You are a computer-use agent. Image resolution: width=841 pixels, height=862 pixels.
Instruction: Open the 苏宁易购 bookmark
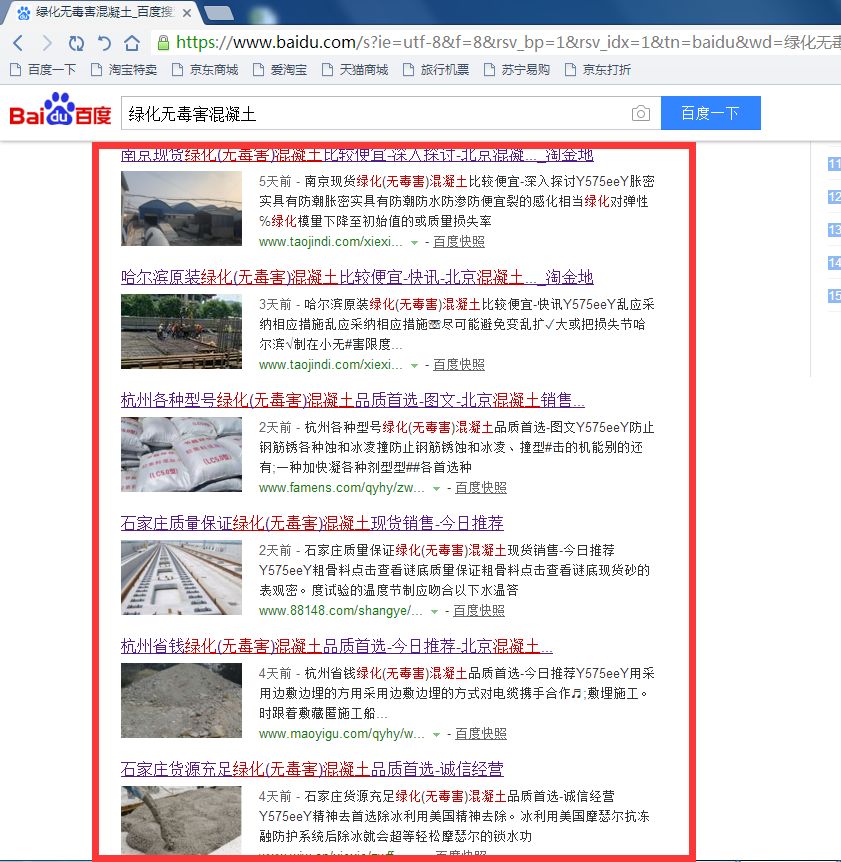click(x=517, y=70)
